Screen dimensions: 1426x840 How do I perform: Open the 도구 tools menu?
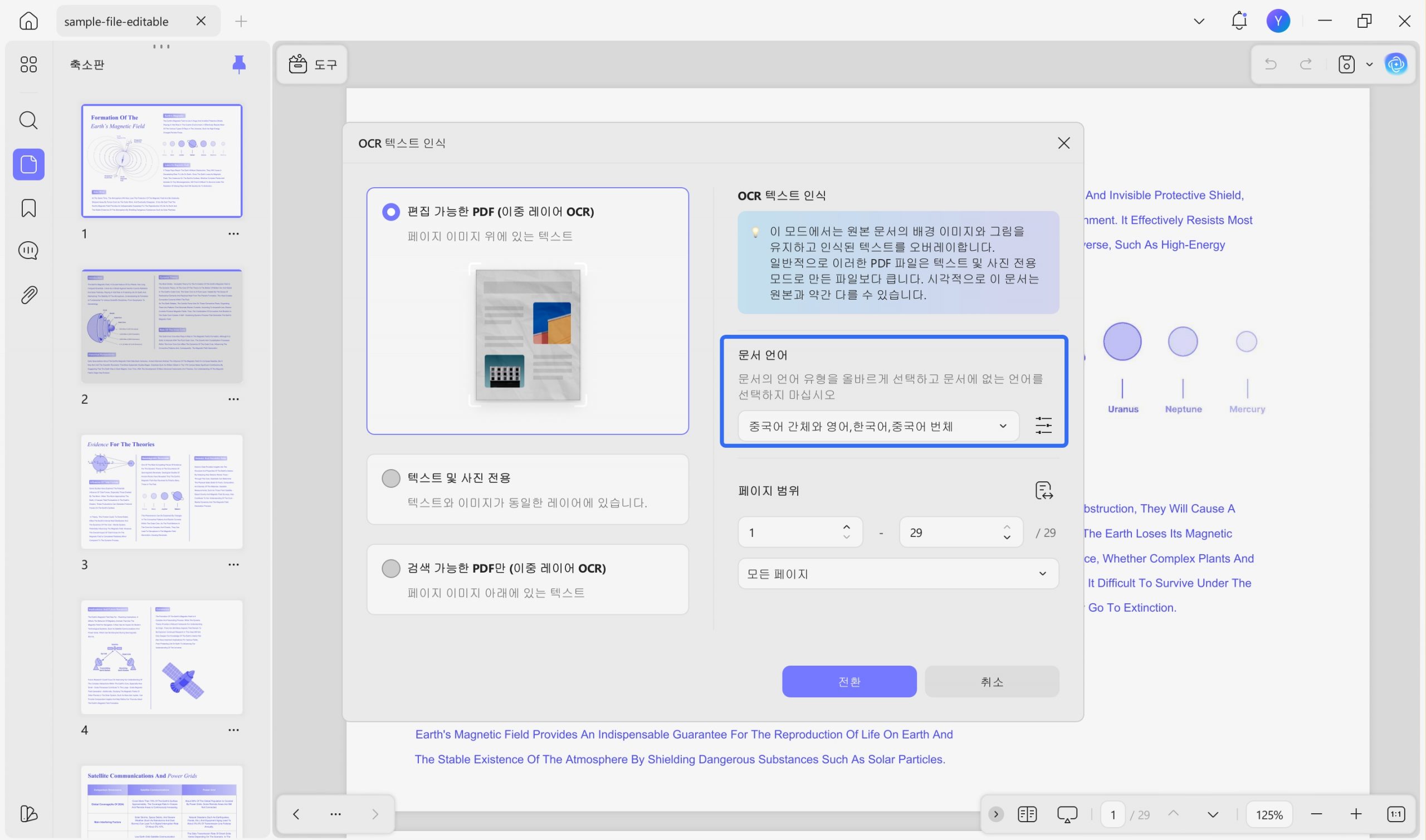point(312,64)
